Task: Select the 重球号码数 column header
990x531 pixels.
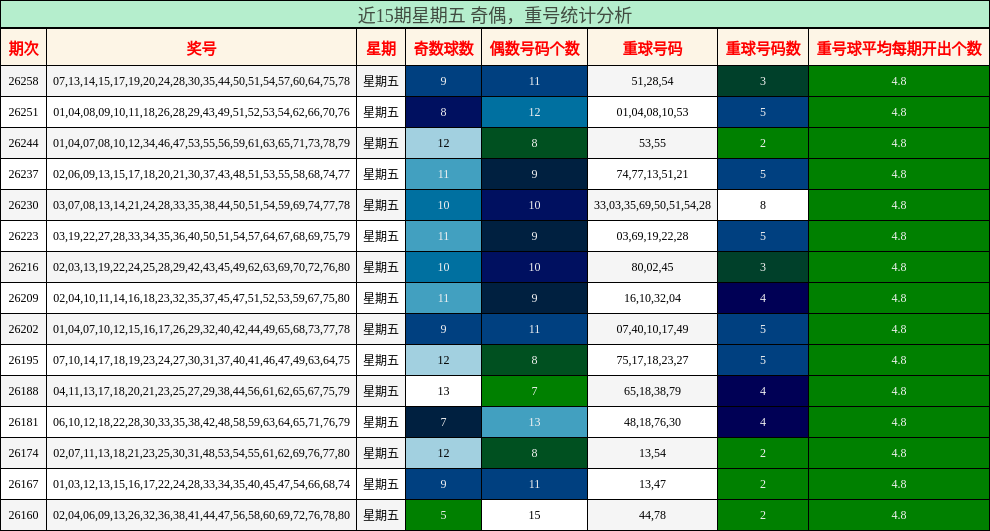Action: pos(763,48)
